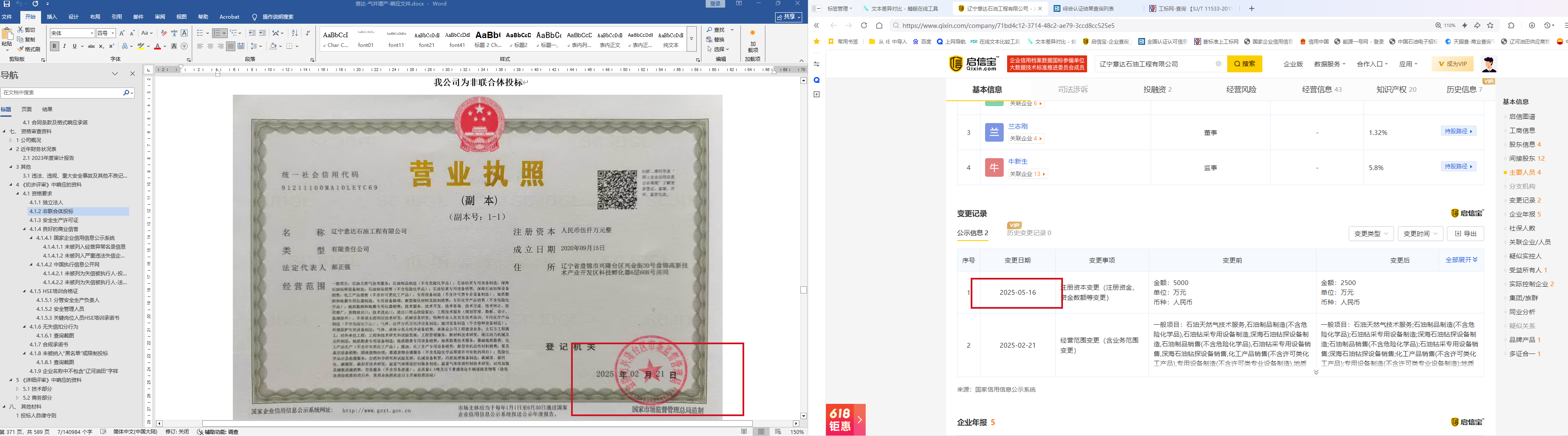Activate the 格式刷 format painter

tap(29, 49)
